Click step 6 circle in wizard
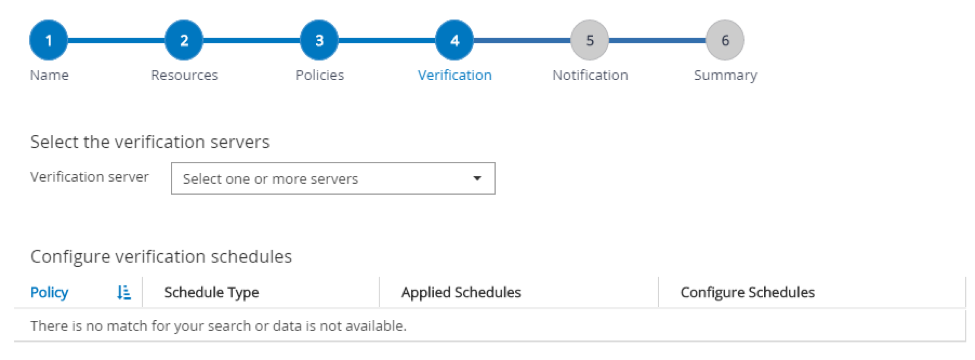Viewport: 975px width, 360px height. click(x=725, y=40)
